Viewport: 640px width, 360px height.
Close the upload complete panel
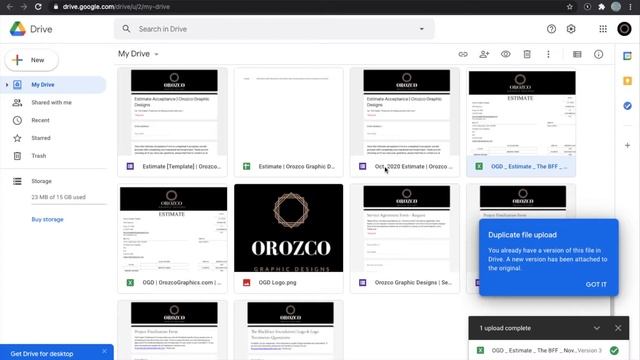click(x=618, y=328)
